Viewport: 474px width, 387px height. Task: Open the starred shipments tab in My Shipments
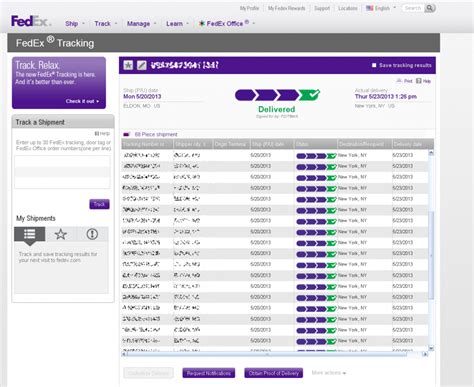pos(61,234)
